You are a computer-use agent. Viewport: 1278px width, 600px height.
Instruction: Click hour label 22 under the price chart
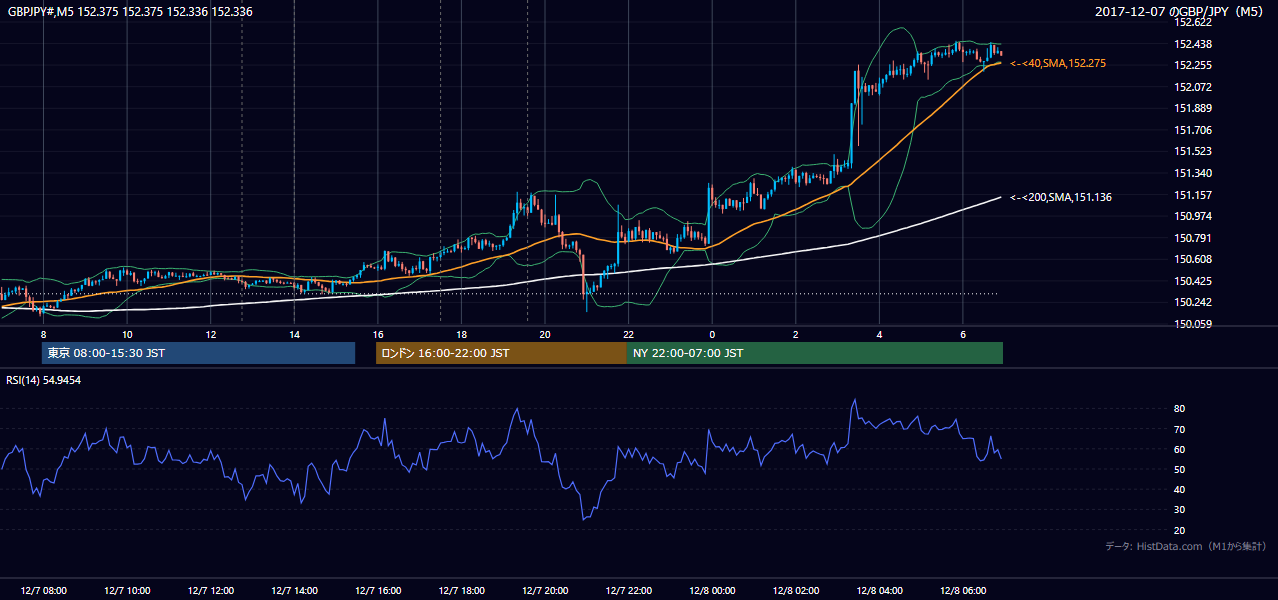(629, 334)
